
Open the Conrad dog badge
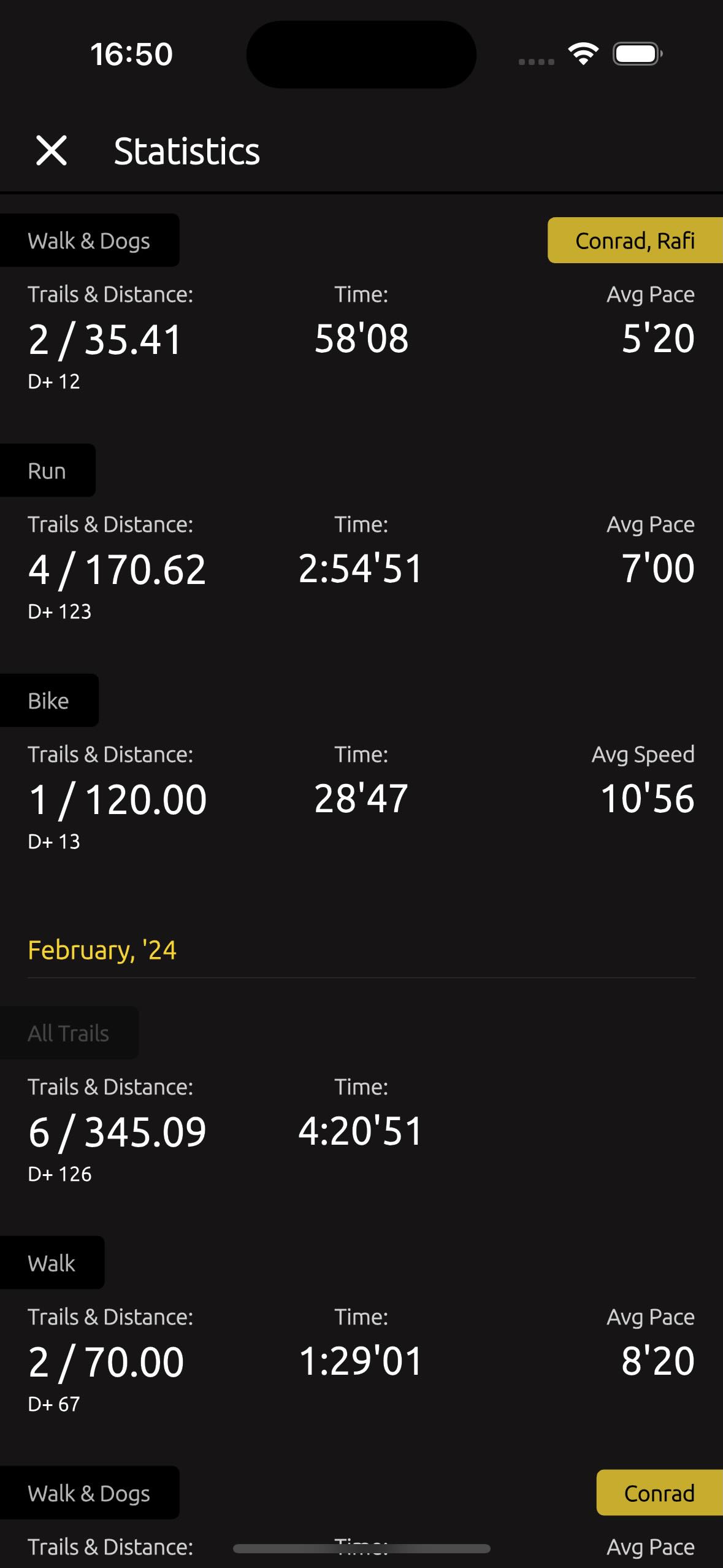pos(659,1493)
